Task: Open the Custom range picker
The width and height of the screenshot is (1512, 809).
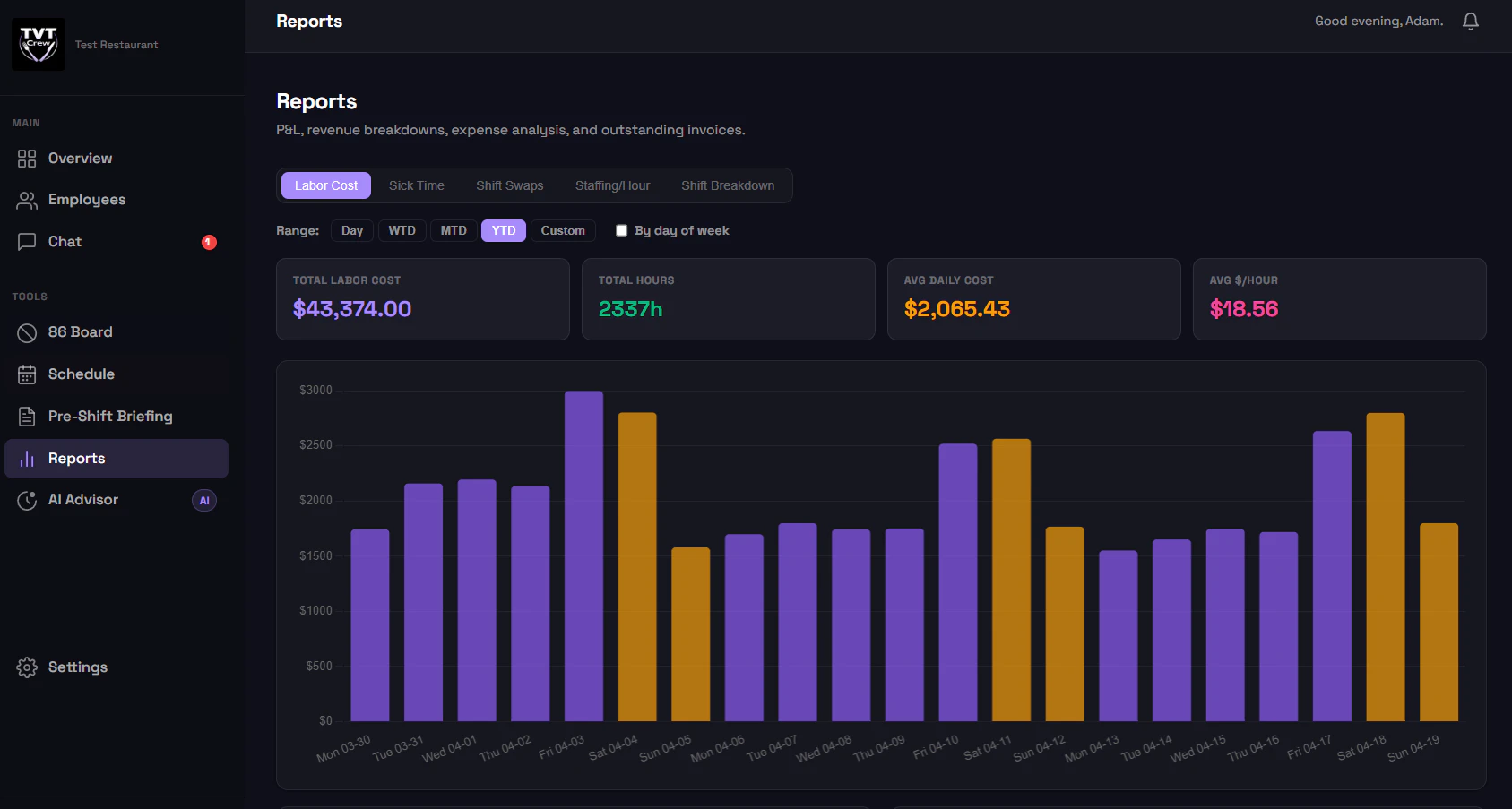Action: pyautogui.click(x=563, y=230)
